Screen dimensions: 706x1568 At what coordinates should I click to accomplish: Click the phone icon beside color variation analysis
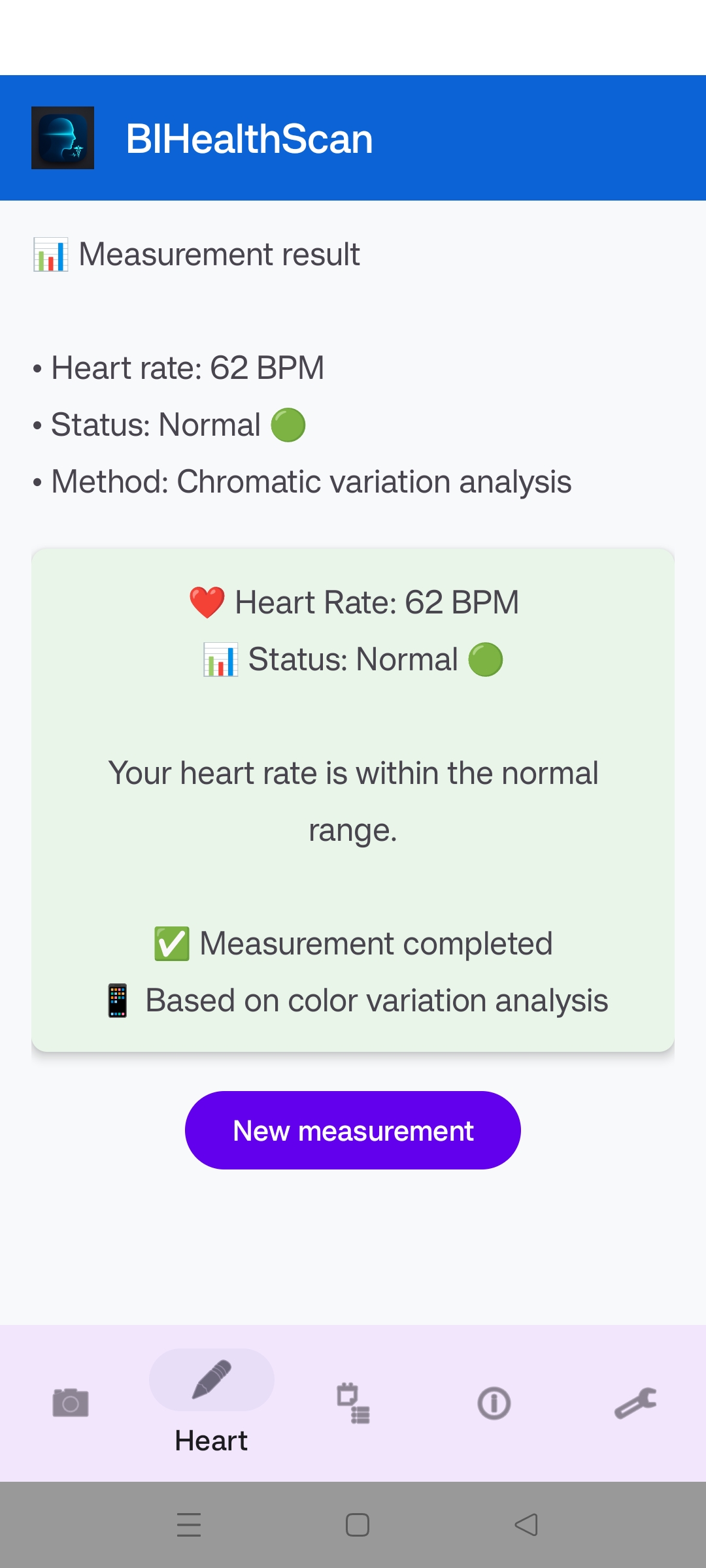[118, 1001]
